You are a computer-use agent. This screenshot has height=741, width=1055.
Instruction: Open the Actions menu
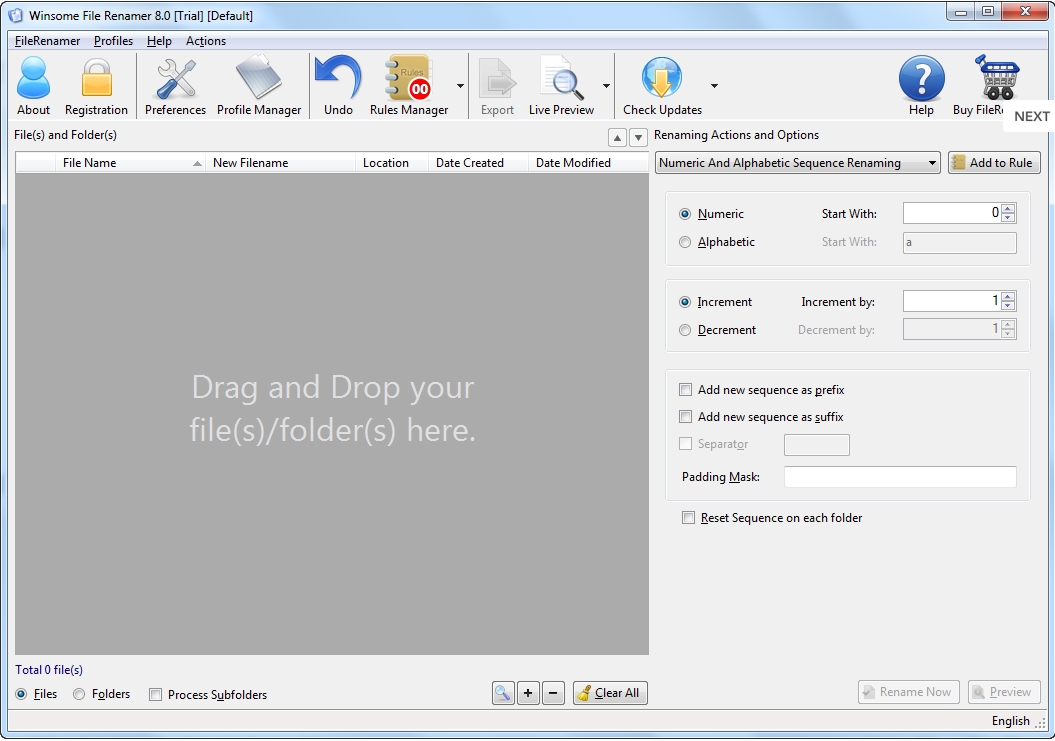(x=205, y=41)
